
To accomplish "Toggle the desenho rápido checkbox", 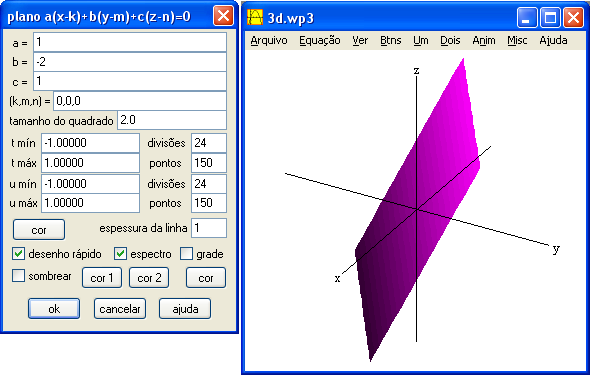I will coord(18,254).
